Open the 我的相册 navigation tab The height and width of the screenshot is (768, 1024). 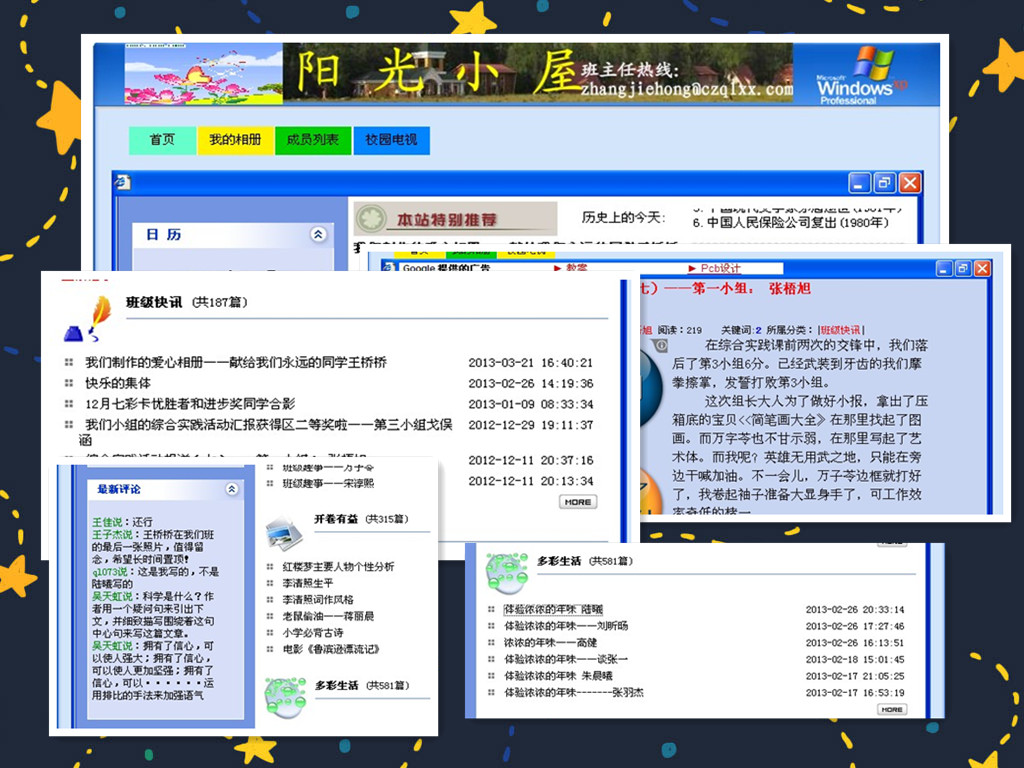tap(235, 140)
